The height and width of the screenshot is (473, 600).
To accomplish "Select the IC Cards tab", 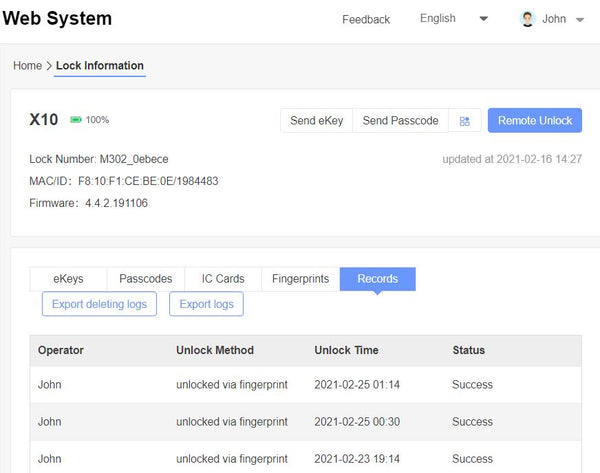I will point(223,279).
